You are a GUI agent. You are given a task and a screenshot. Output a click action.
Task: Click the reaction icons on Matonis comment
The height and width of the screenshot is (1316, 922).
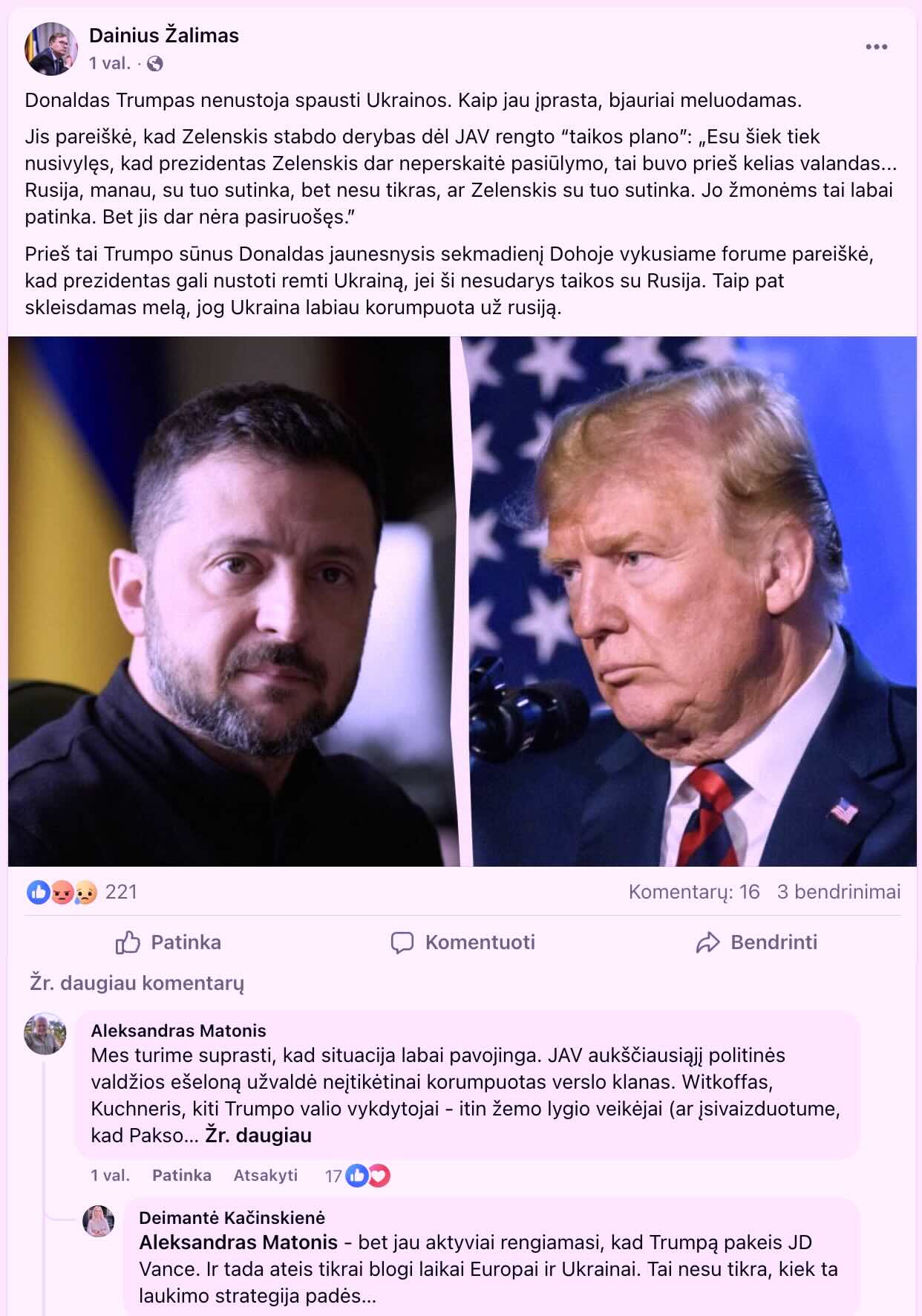click(367, 1176)
